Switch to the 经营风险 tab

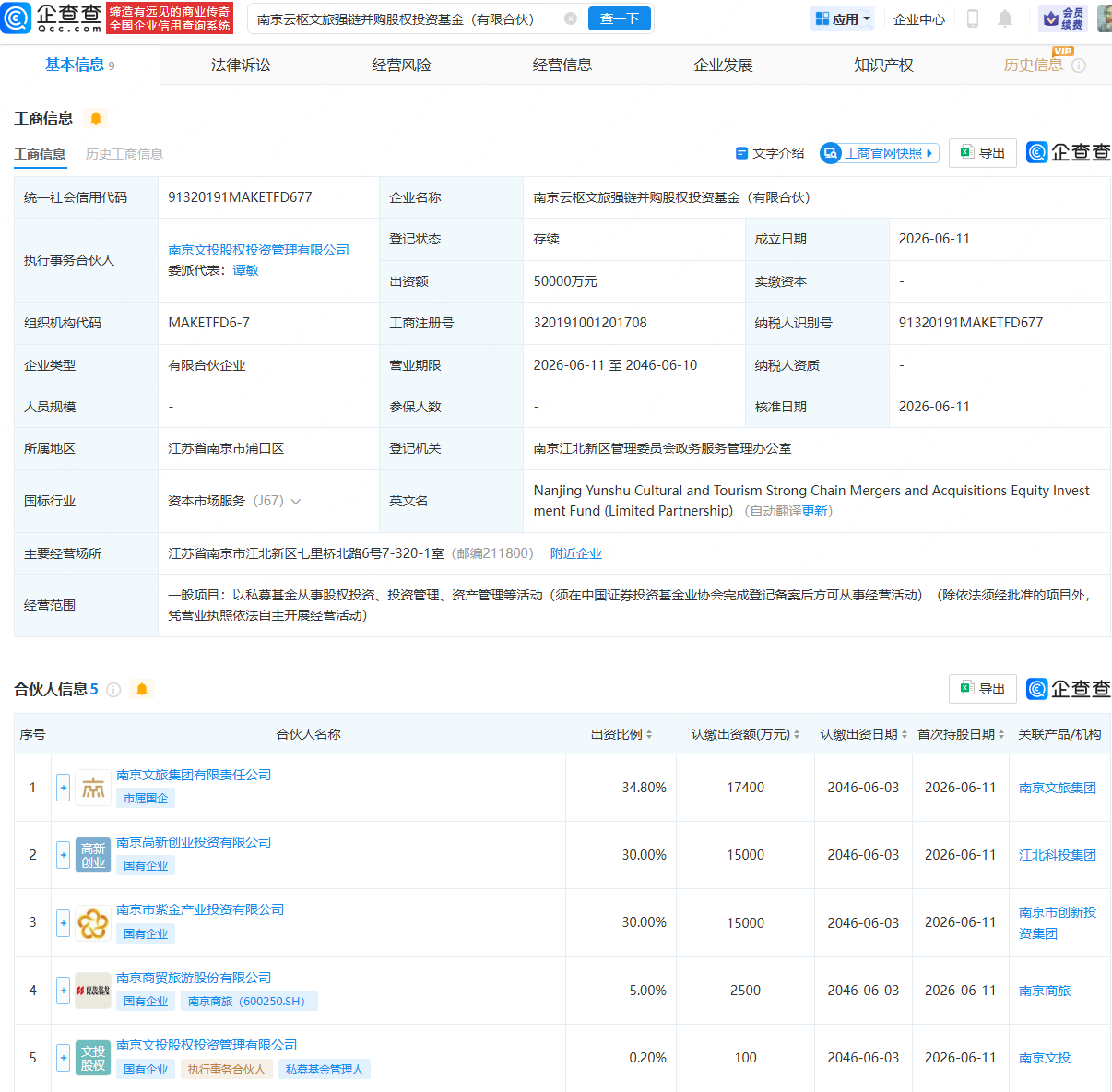pyautogui.click(x=401, y=65)
